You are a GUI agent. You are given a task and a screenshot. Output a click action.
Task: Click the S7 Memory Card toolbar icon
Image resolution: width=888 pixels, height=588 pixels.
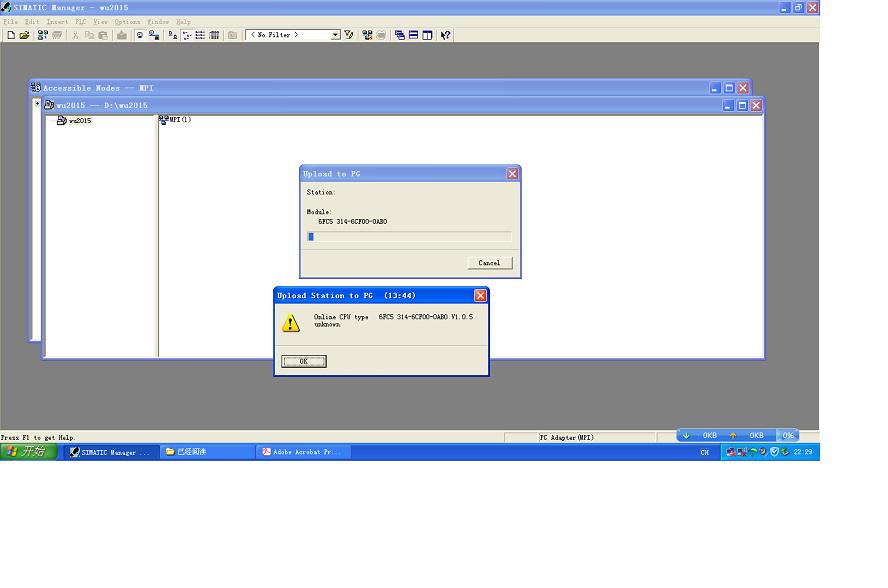[57, 35]
